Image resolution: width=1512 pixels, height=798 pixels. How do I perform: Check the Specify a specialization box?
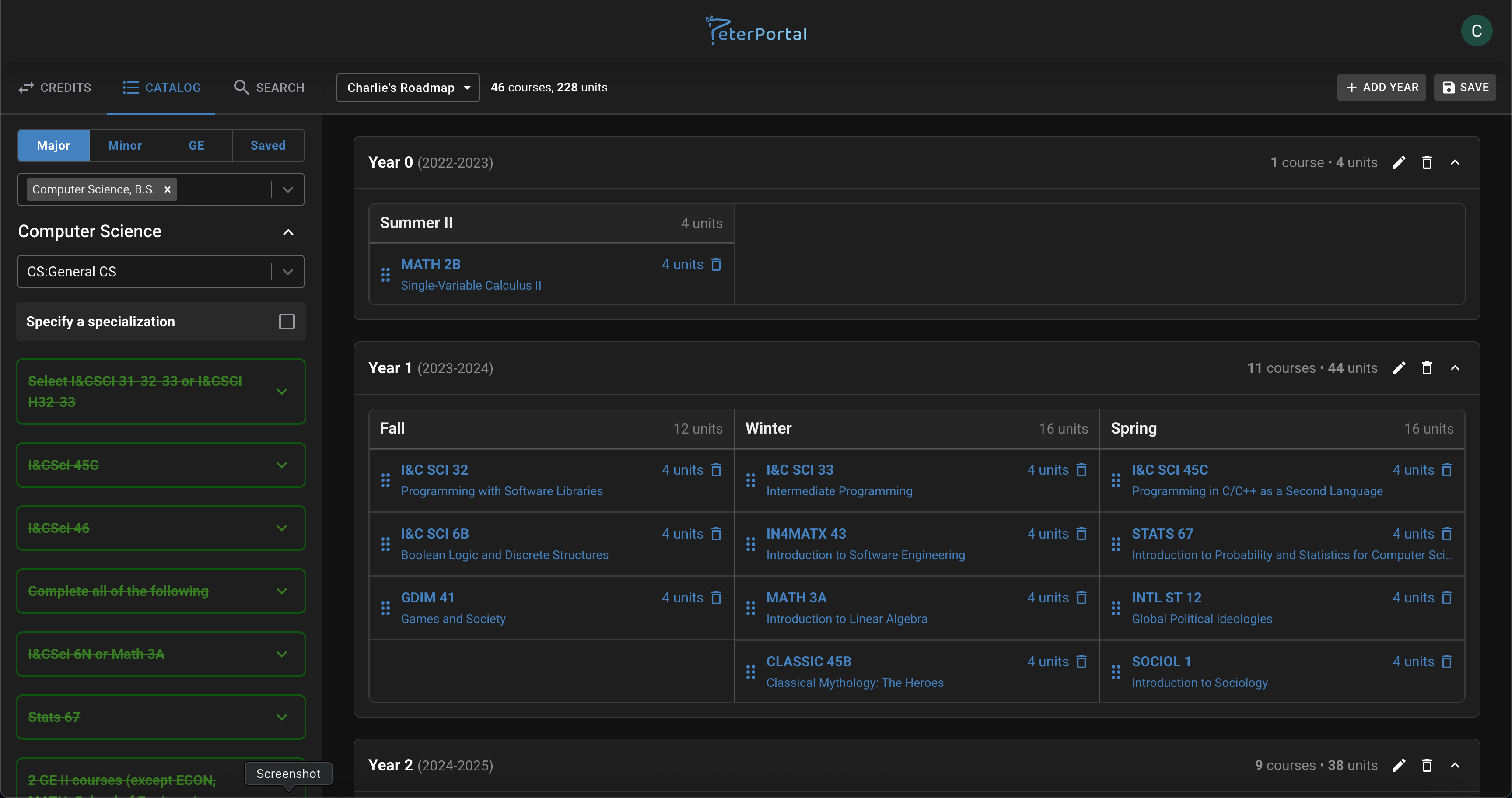tap(287, 322)
